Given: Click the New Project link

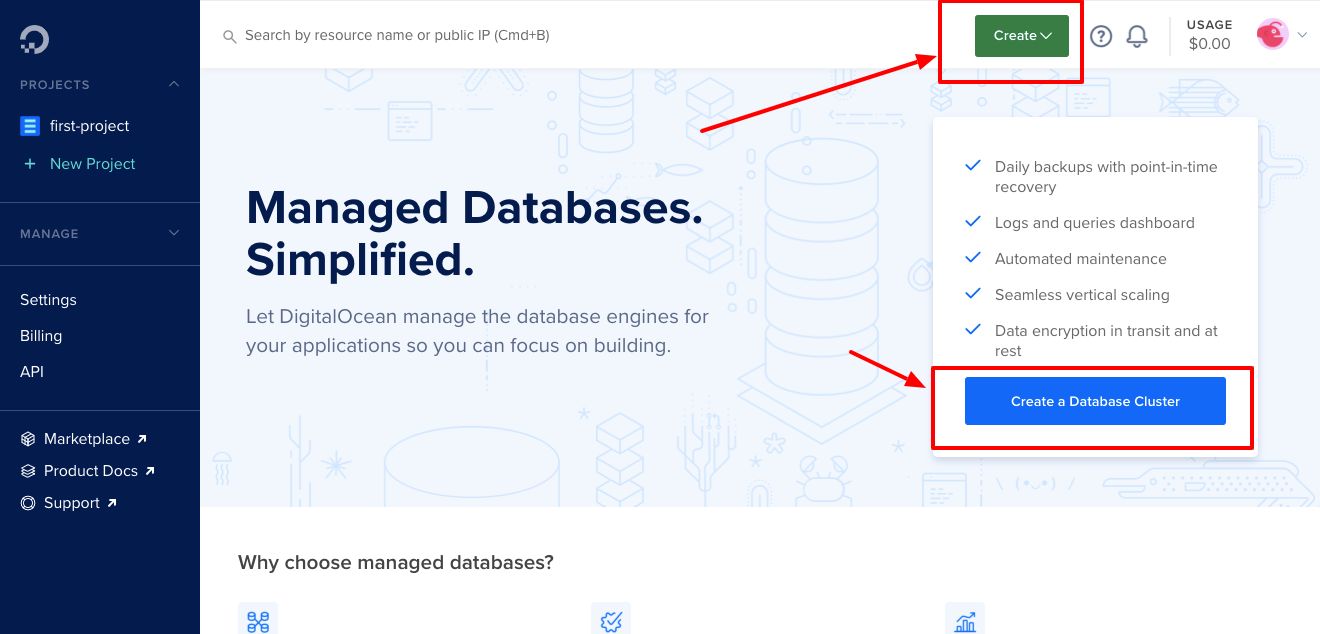Looking at the screenshot, I should [92, 164].
